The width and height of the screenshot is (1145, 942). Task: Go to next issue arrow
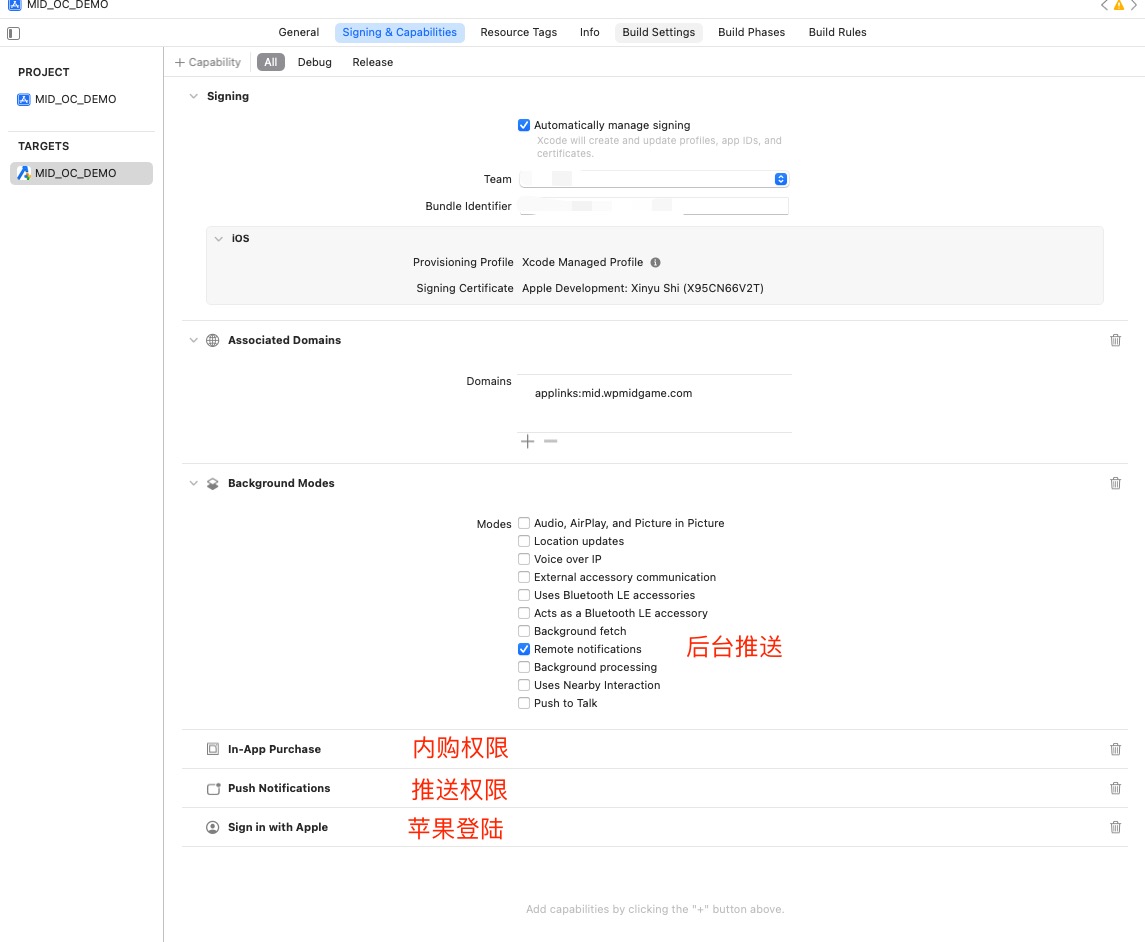[x=1134, y=5]
